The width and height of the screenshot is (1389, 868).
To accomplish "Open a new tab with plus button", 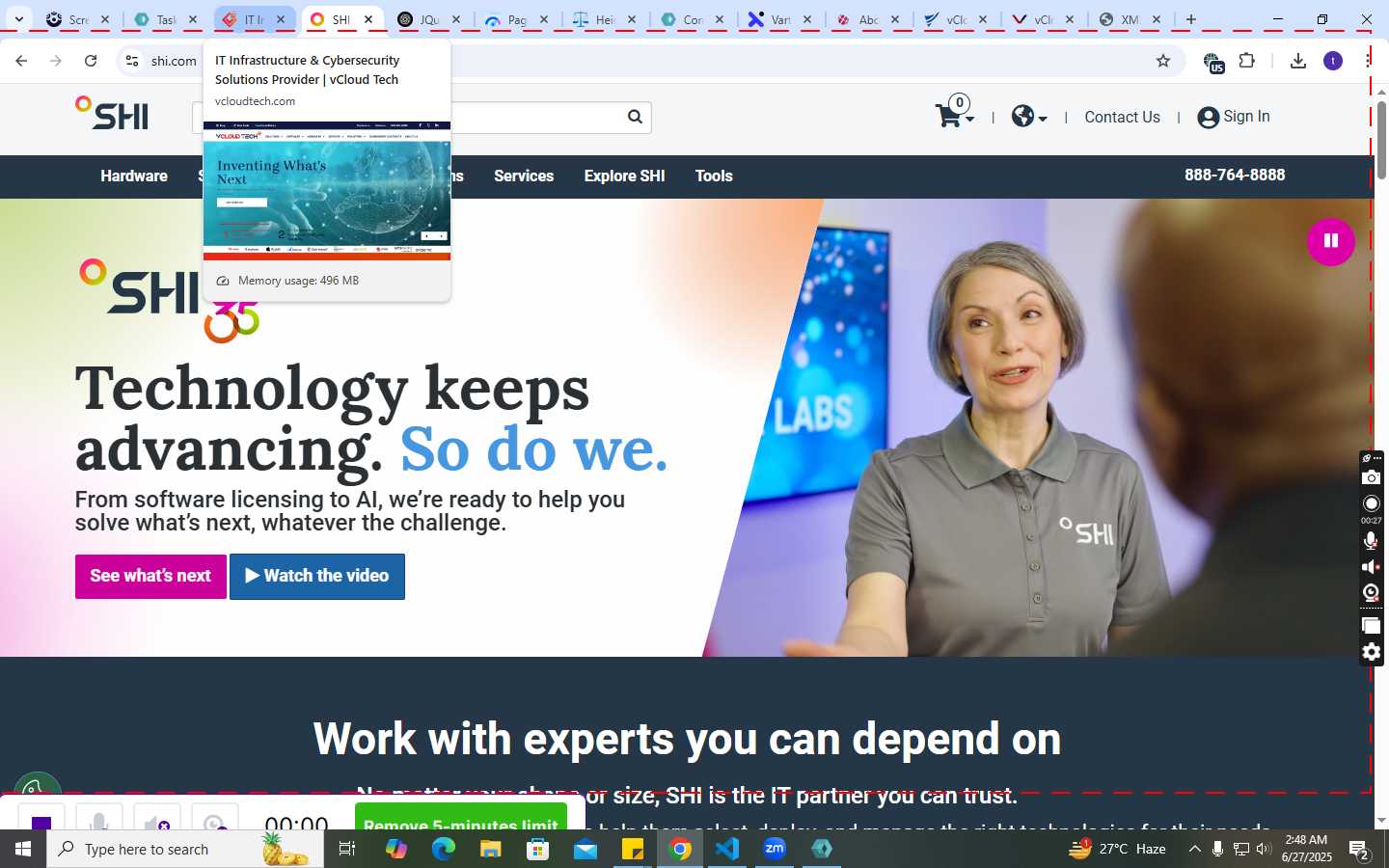I will coord(1191,19).
